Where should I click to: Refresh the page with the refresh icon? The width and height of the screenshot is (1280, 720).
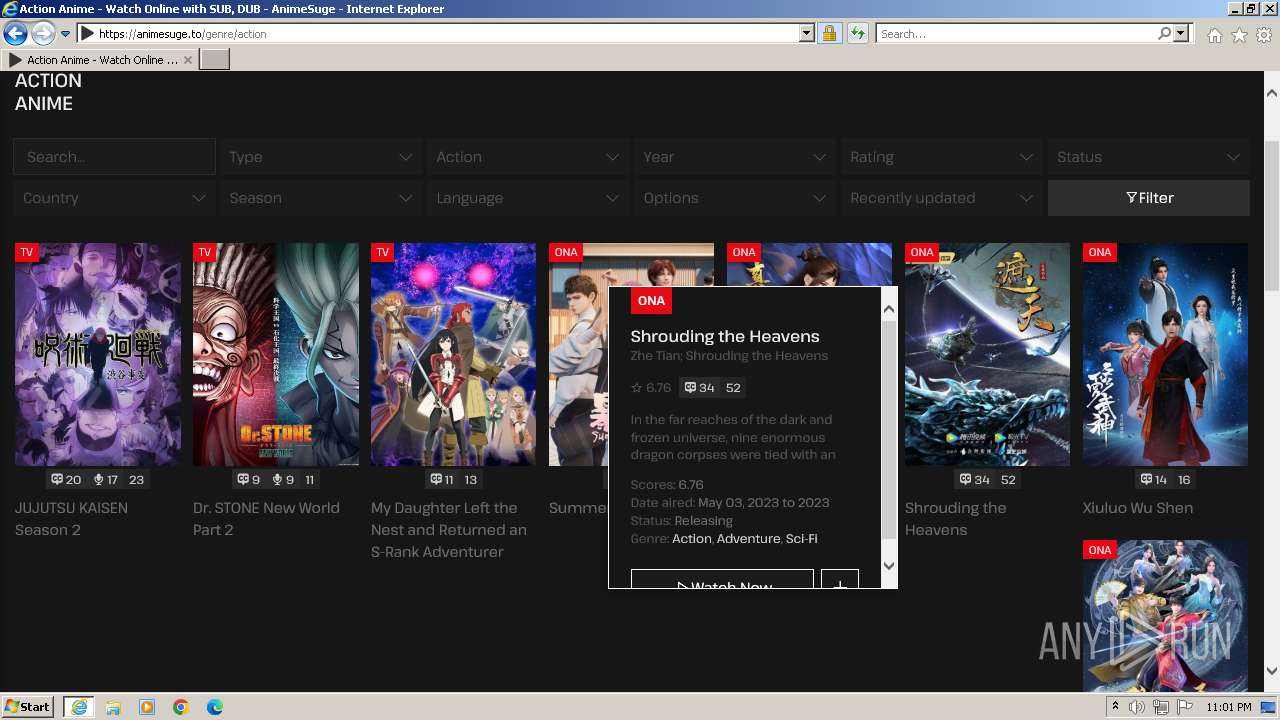coord(857,34)
